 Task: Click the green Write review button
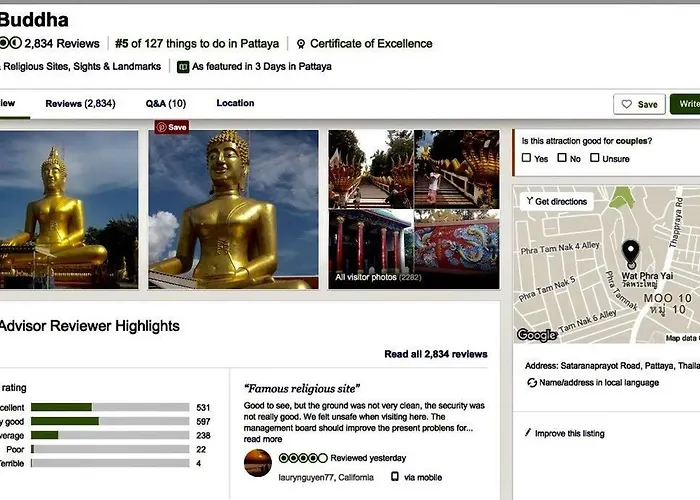[x=685, y=104]
